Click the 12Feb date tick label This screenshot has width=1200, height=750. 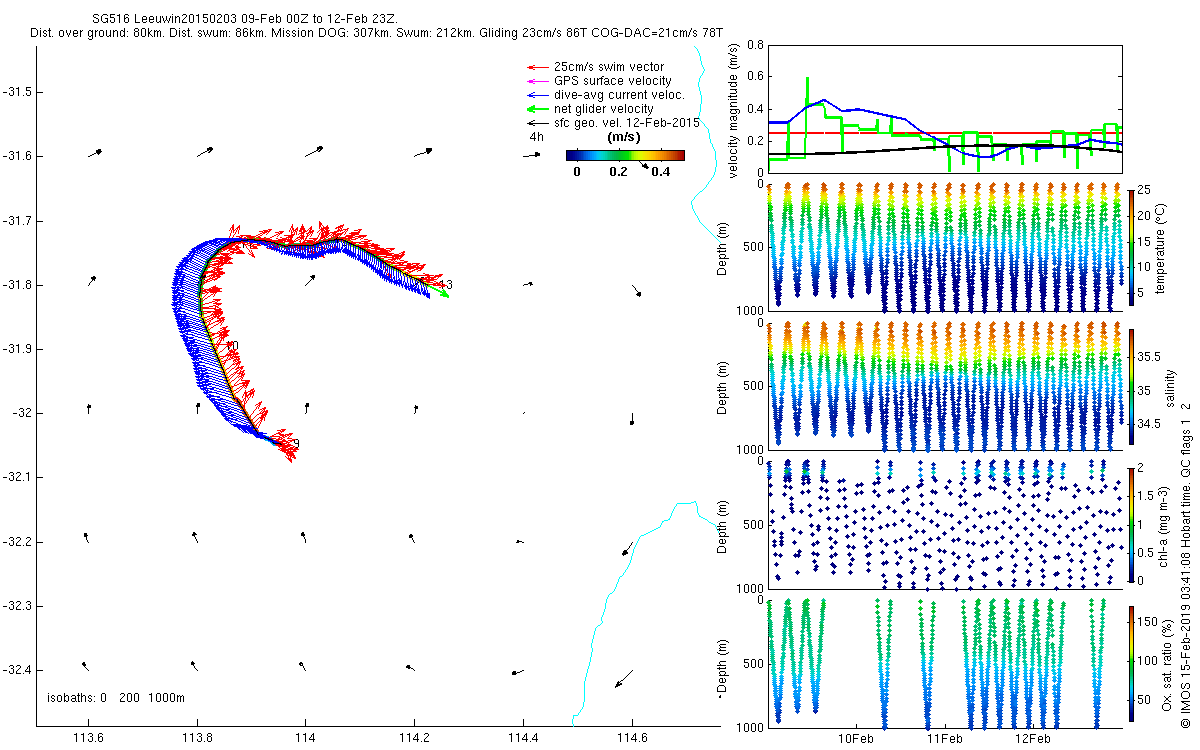tap(1032, 739)
